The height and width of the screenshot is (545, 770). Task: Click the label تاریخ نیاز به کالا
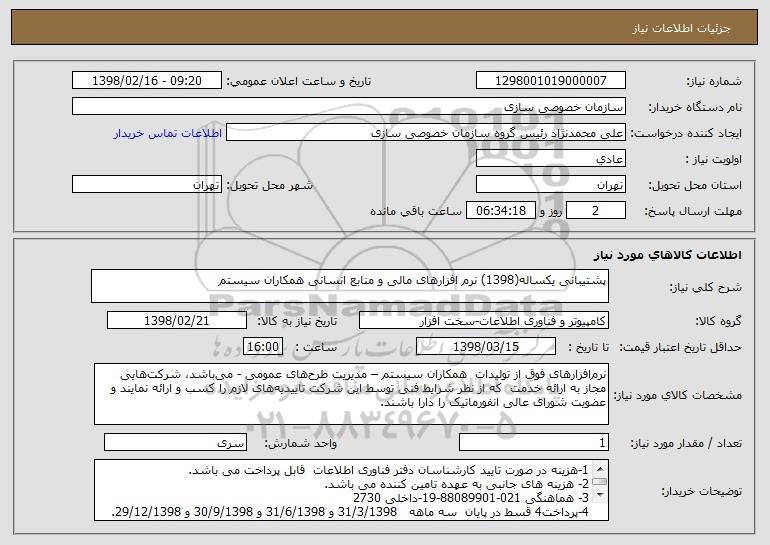click(x=297, y=321)
